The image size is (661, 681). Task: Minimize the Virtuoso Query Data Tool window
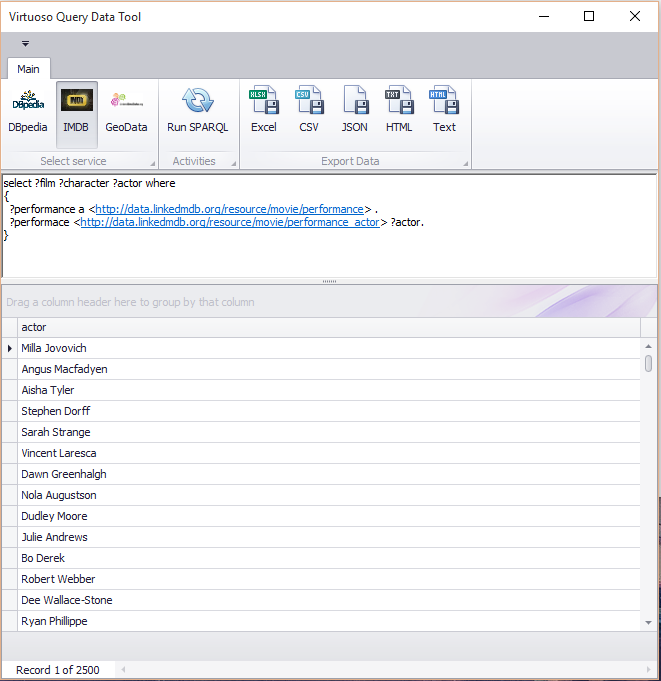pos(544,17)
